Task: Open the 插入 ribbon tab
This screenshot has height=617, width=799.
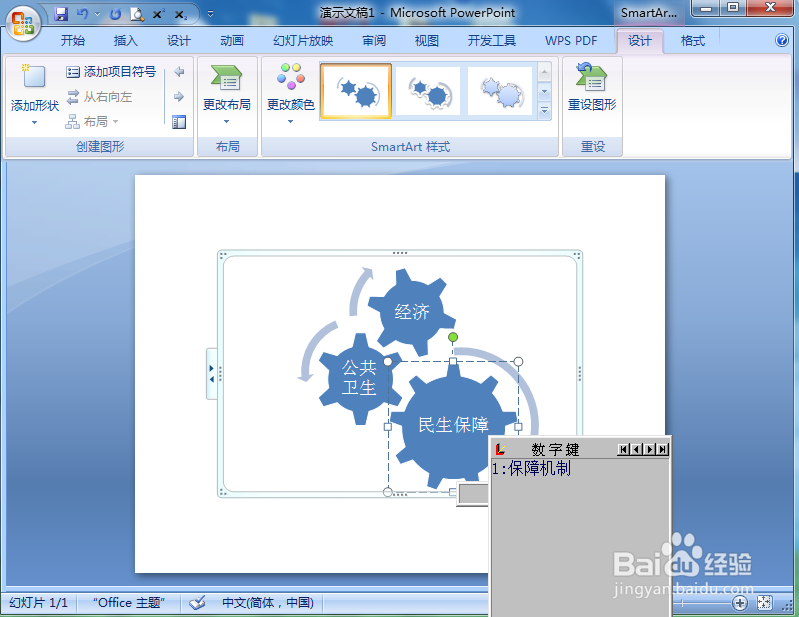Action: (x=126, y=41)
